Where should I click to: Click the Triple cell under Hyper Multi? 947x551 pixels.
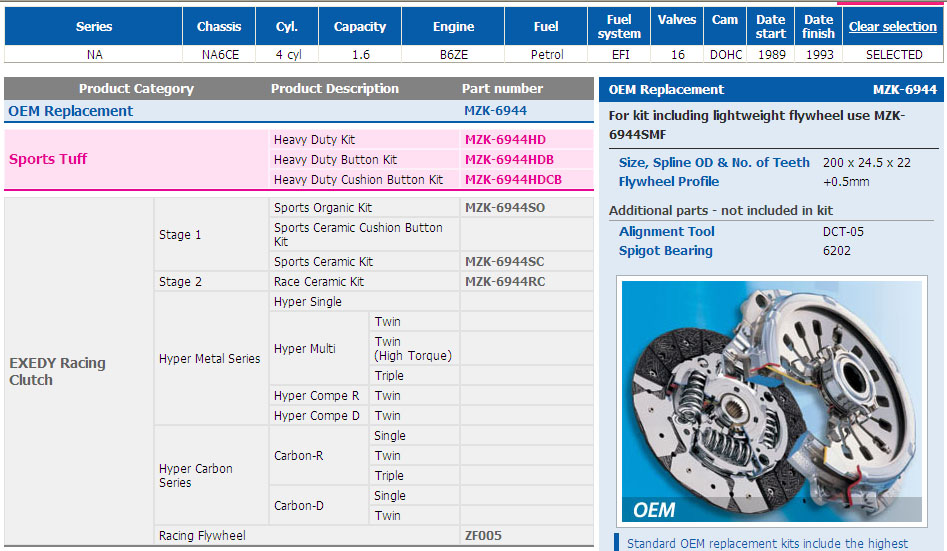414,375
